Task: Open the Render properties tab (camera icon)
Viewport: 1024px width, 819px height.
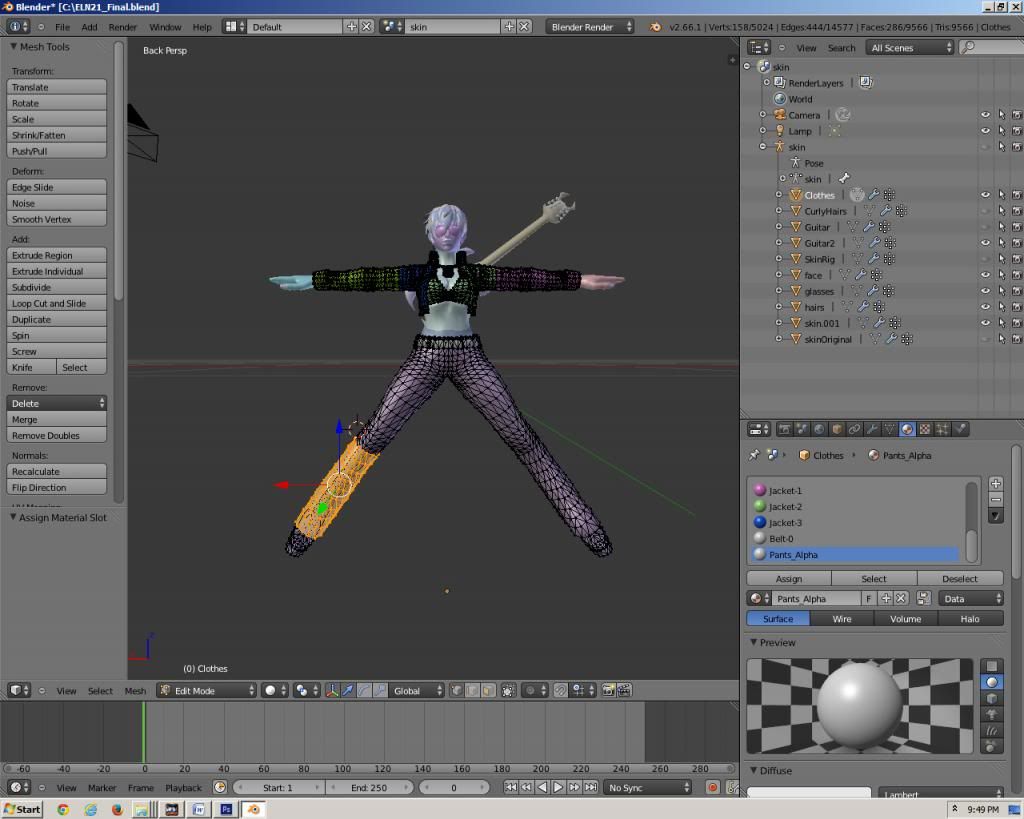Action: point(785,429)
